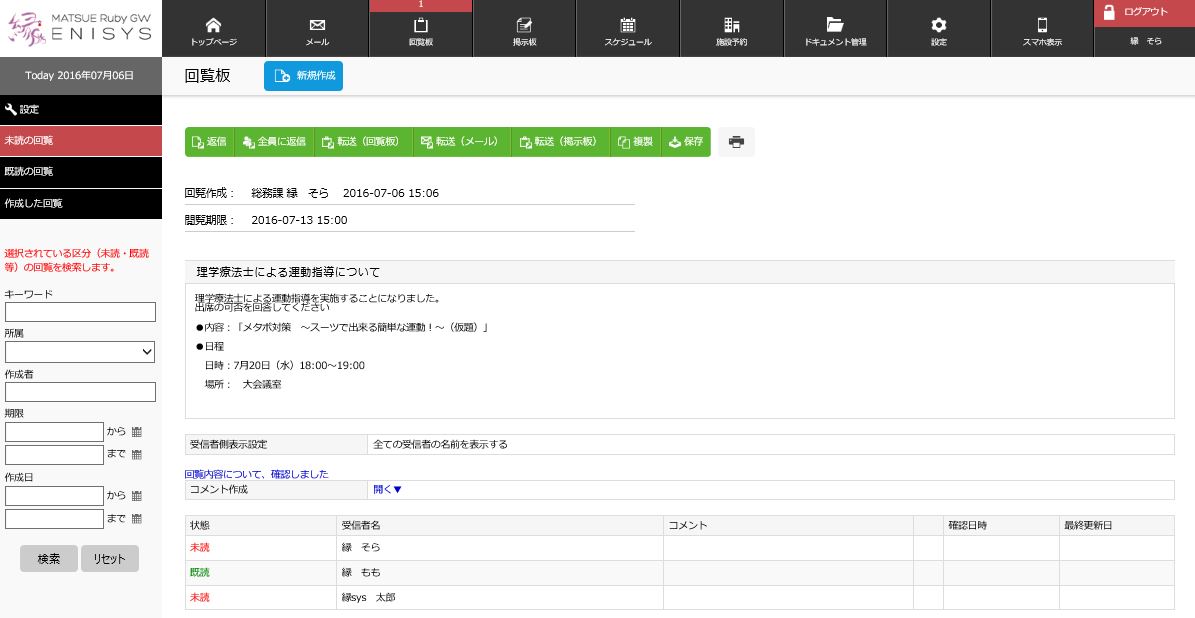
Task: Expand comment form via 開く▼
Action: point(387,489)
